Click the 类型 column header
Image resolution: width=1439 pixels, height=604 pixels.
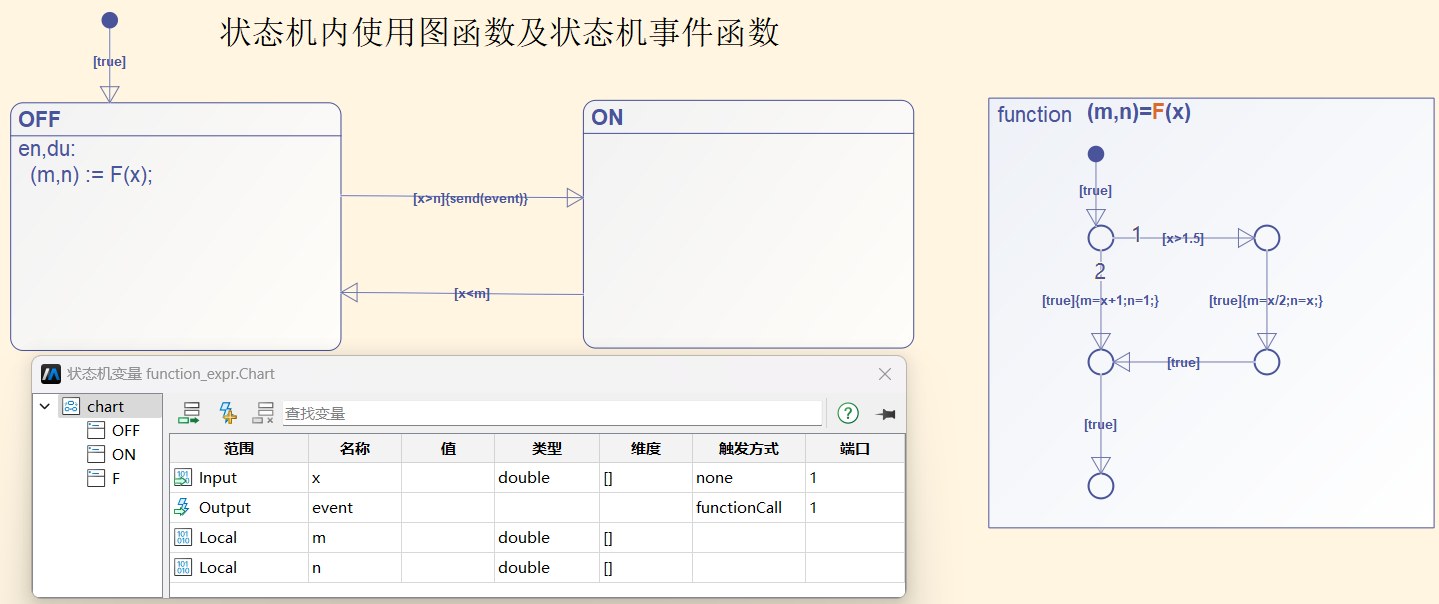[x=547, y=449]
